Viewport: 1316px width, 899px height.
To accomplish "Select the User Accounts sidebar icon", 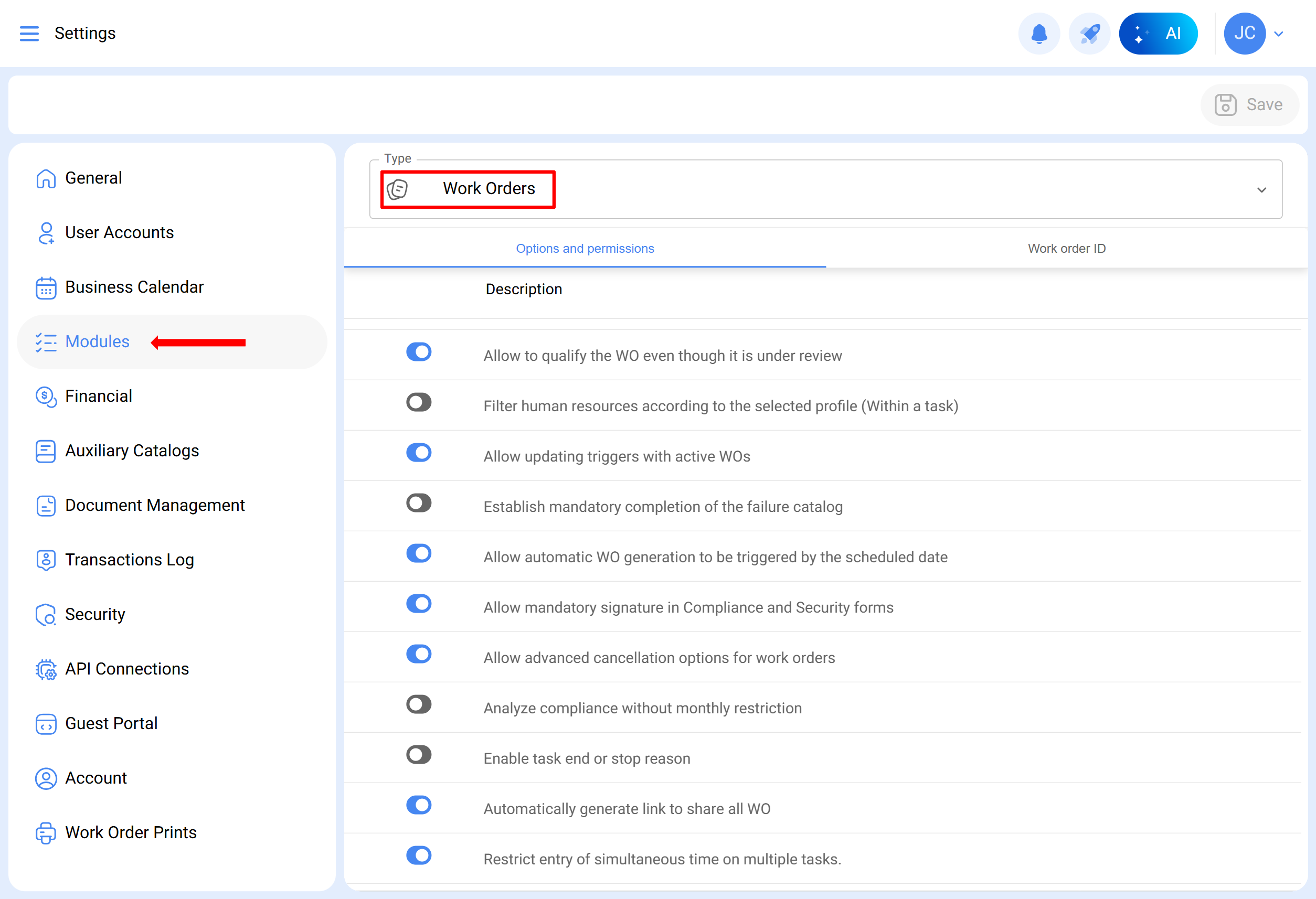I will [45, 233].
